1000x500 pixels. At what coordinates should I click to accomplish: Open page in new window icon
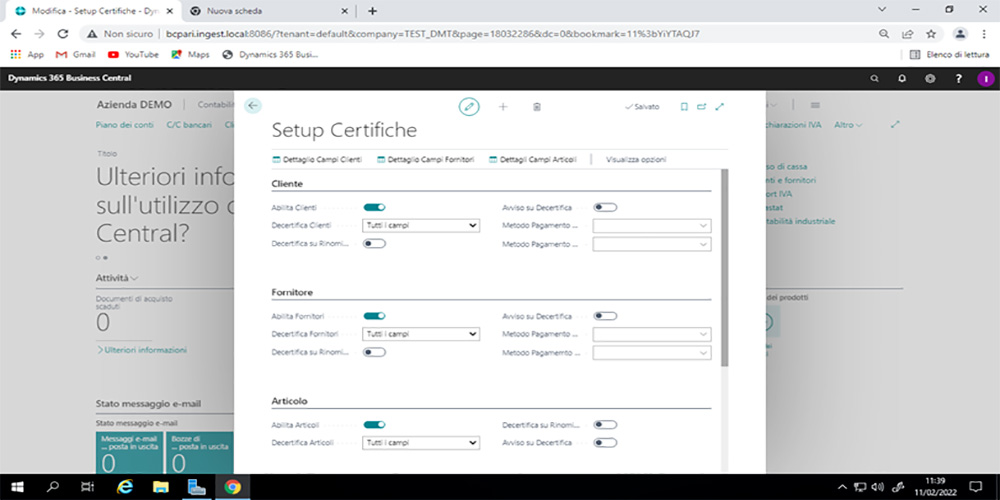(x=701, y=106)
